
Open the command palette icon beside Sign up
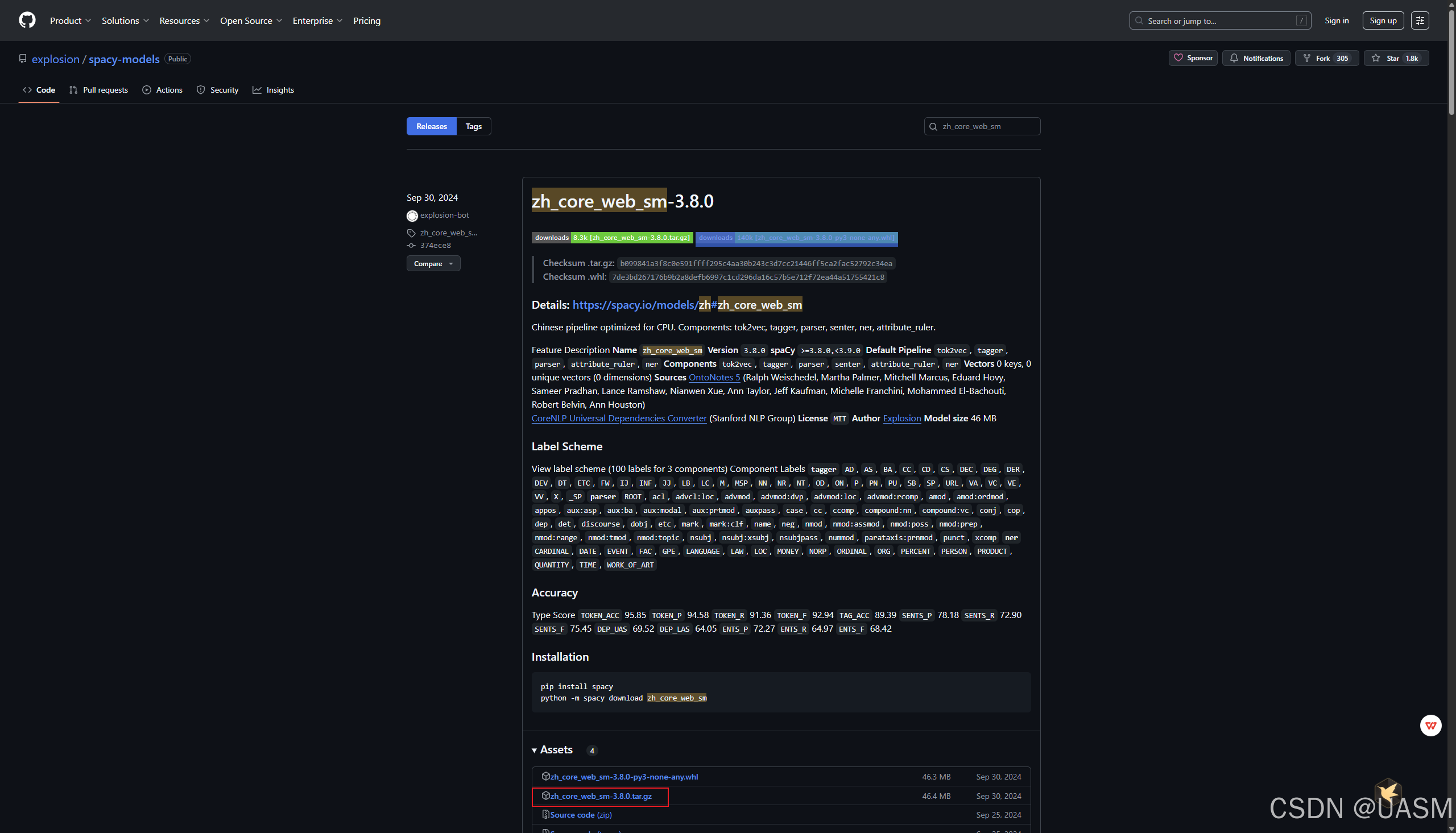[x=1420, y=20]
